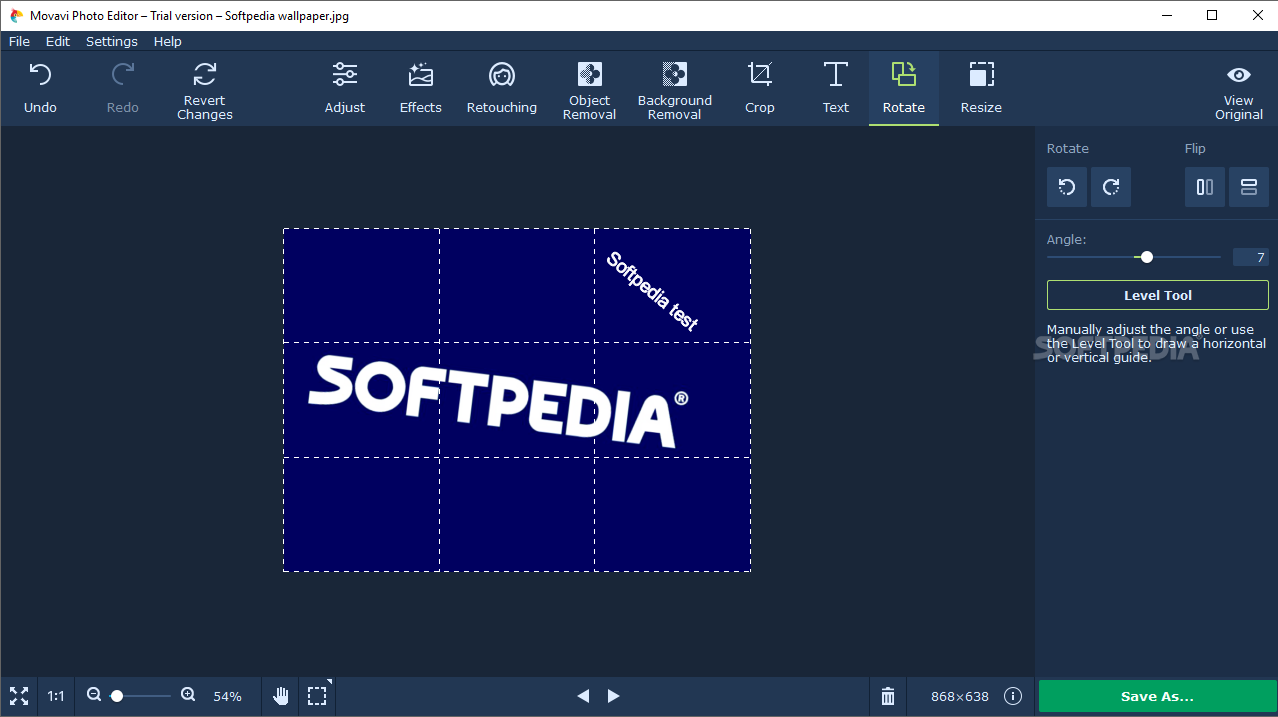Open the Effects panel

(421, 88)
